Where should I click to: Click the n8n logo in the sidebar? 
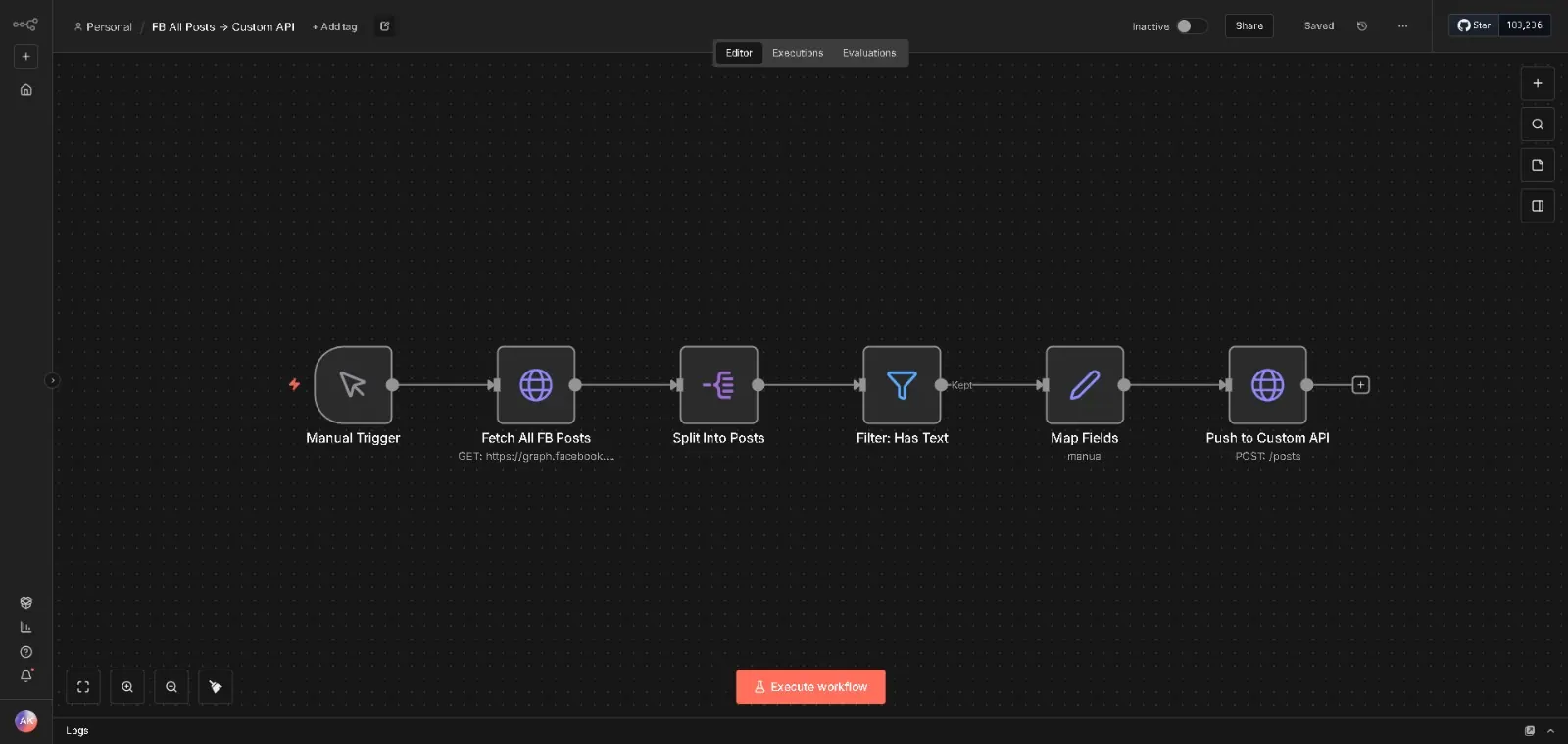(x=25, y=25)
